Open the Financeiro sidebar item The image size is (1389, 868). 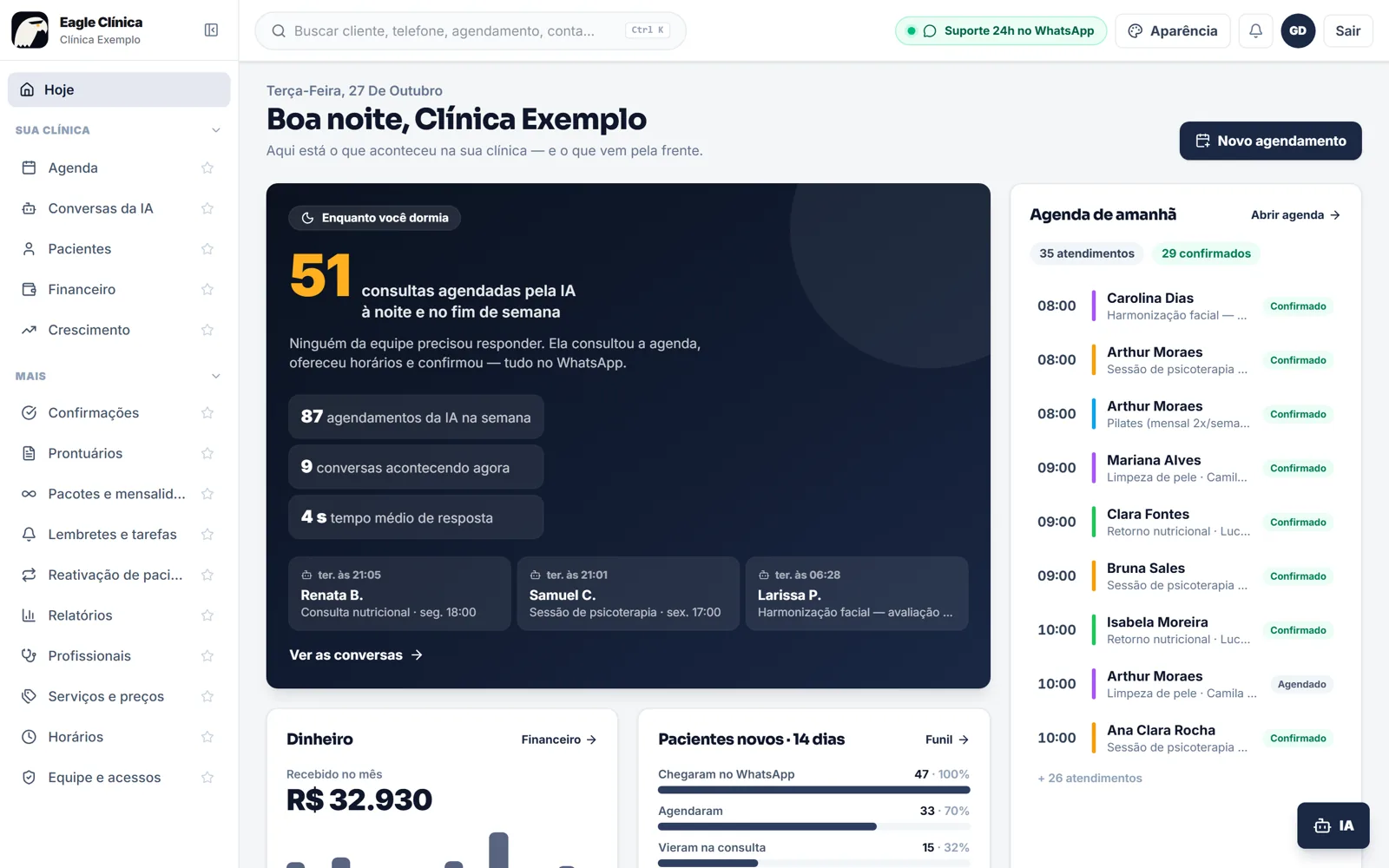coord(82,289)
